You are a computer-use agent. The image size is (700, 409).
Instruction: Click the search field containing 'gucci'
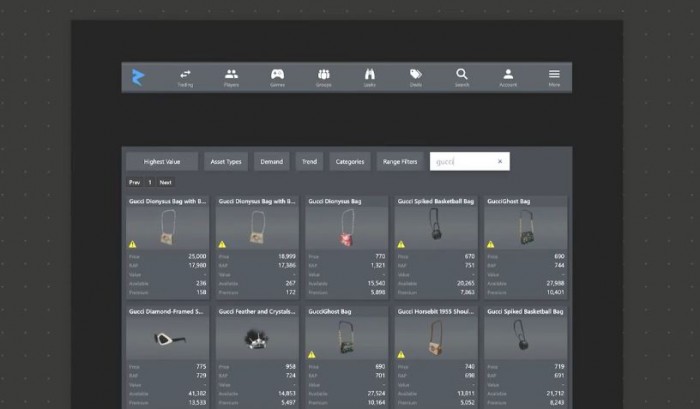[x=462, y=161]
